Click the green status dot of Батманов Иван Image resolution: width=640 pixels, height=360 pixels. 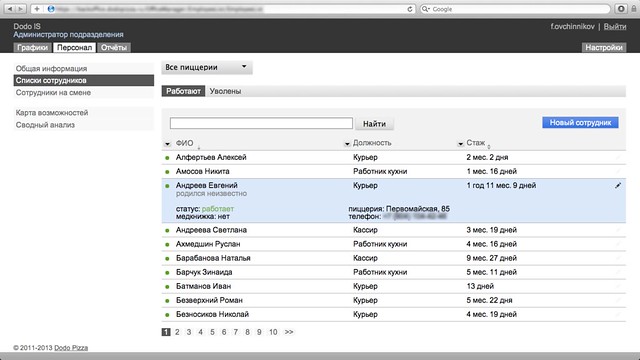(167, 287)
